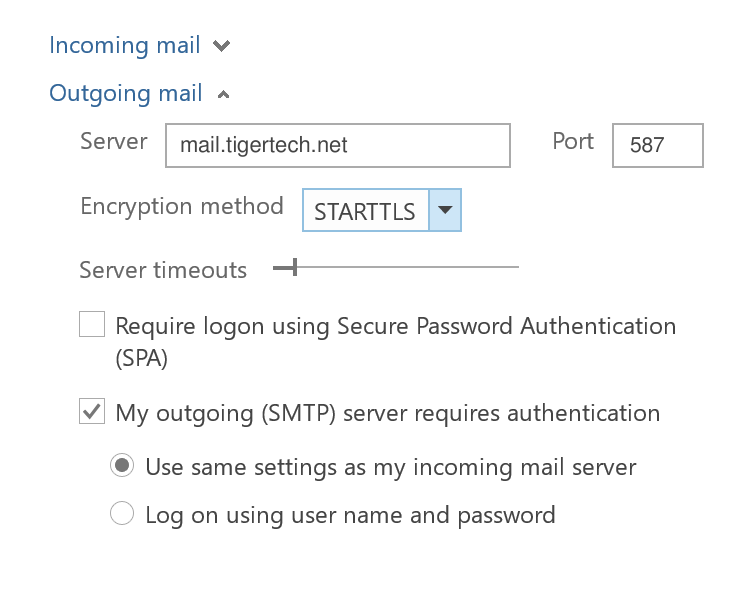Screen dimensions: 752x589
Task: Select the same settings as incoming server radio
Action: [122, 466]
